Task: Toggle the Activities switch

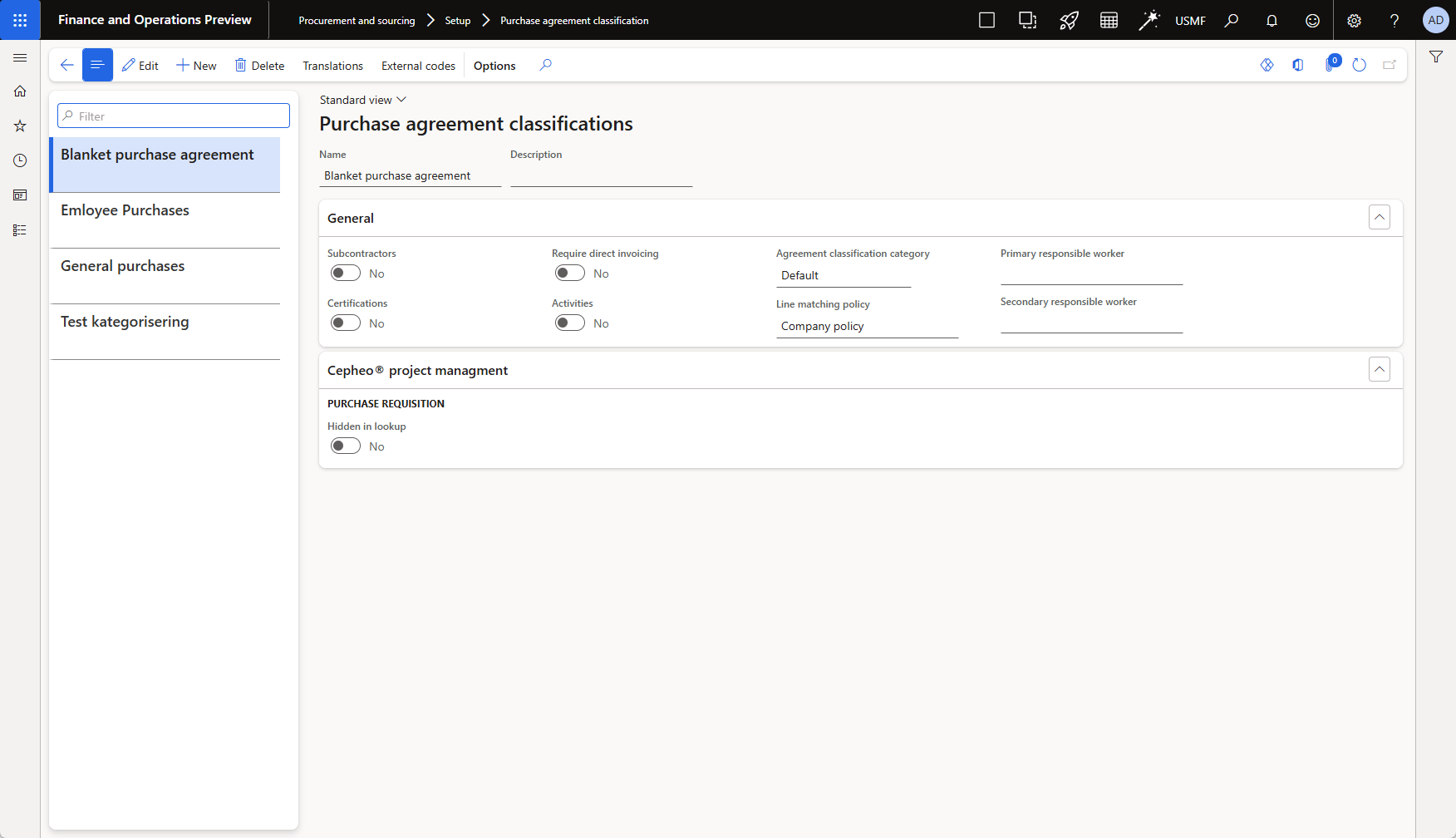Action: [x=570, y=323]
